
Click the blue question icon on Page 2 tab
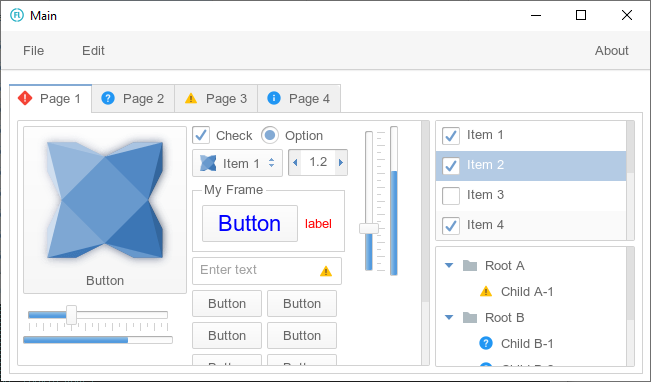coord(108,98)
